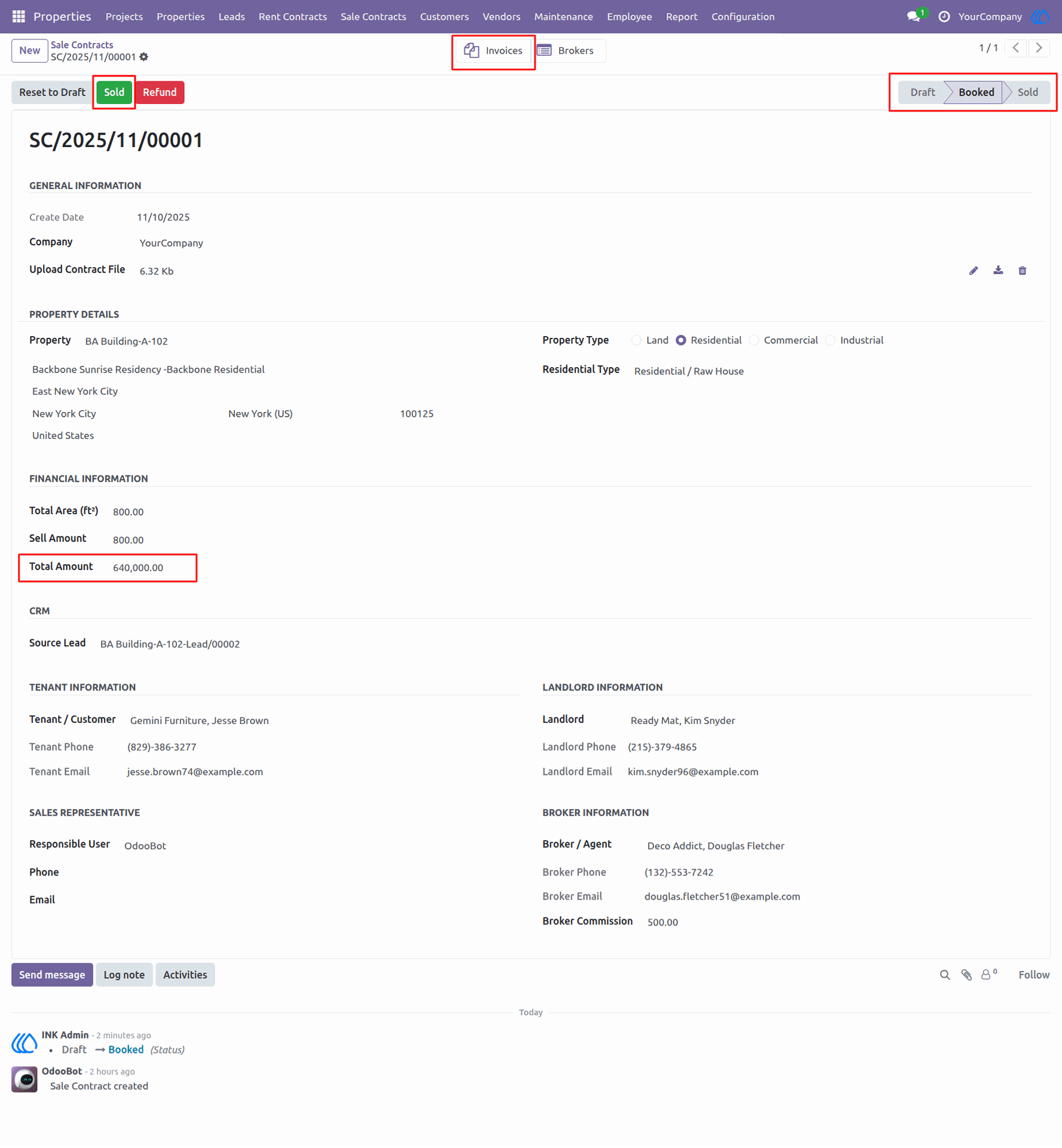Open the Projects menu

[x=124, y=17]
